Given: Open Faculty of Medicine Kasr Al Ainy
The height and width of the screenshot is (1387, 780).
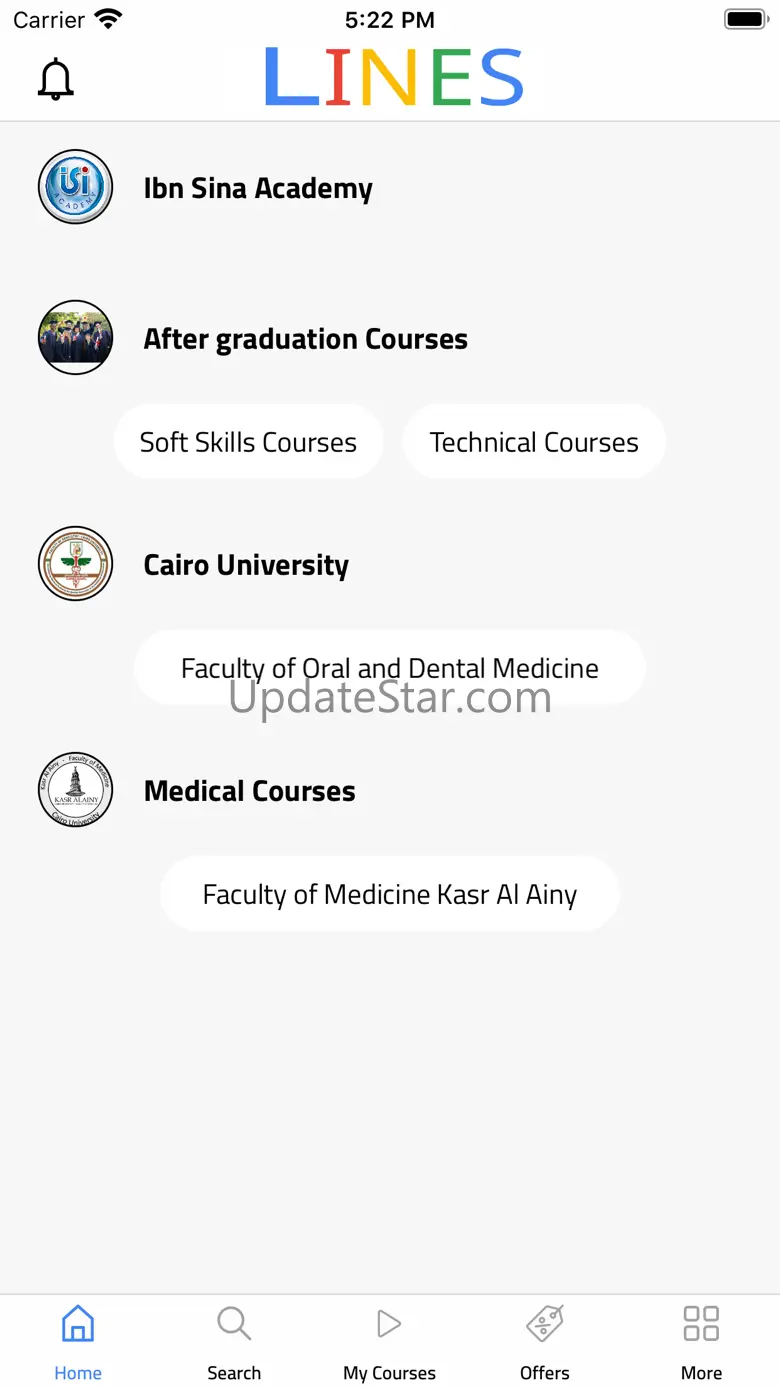Looking at the screenshot, I should [390, 894].
